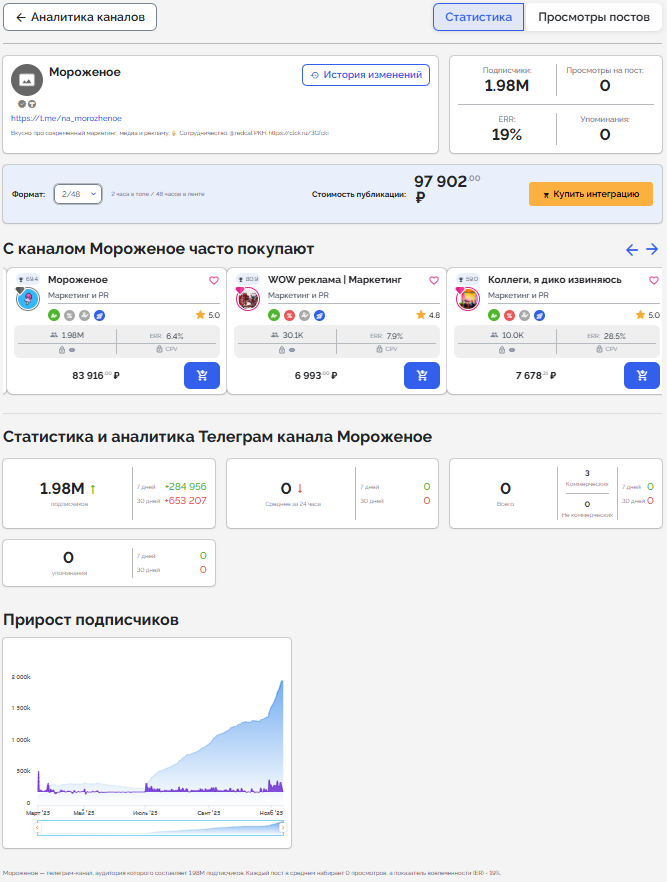Click the WOW реклама channel avatar
Image resolution: width=667 pixels, height=882 pixels.
pos(248,298)
